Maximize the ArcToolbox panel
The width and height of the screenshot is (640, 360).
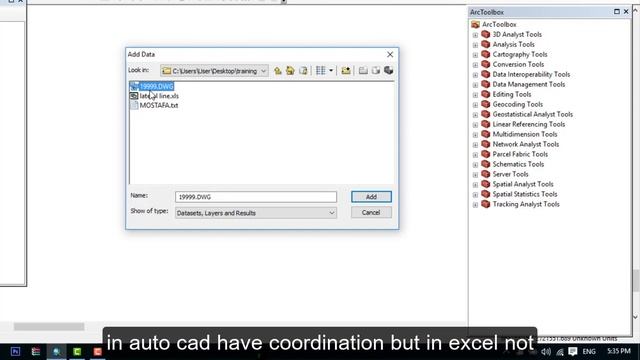click(617, 12)
